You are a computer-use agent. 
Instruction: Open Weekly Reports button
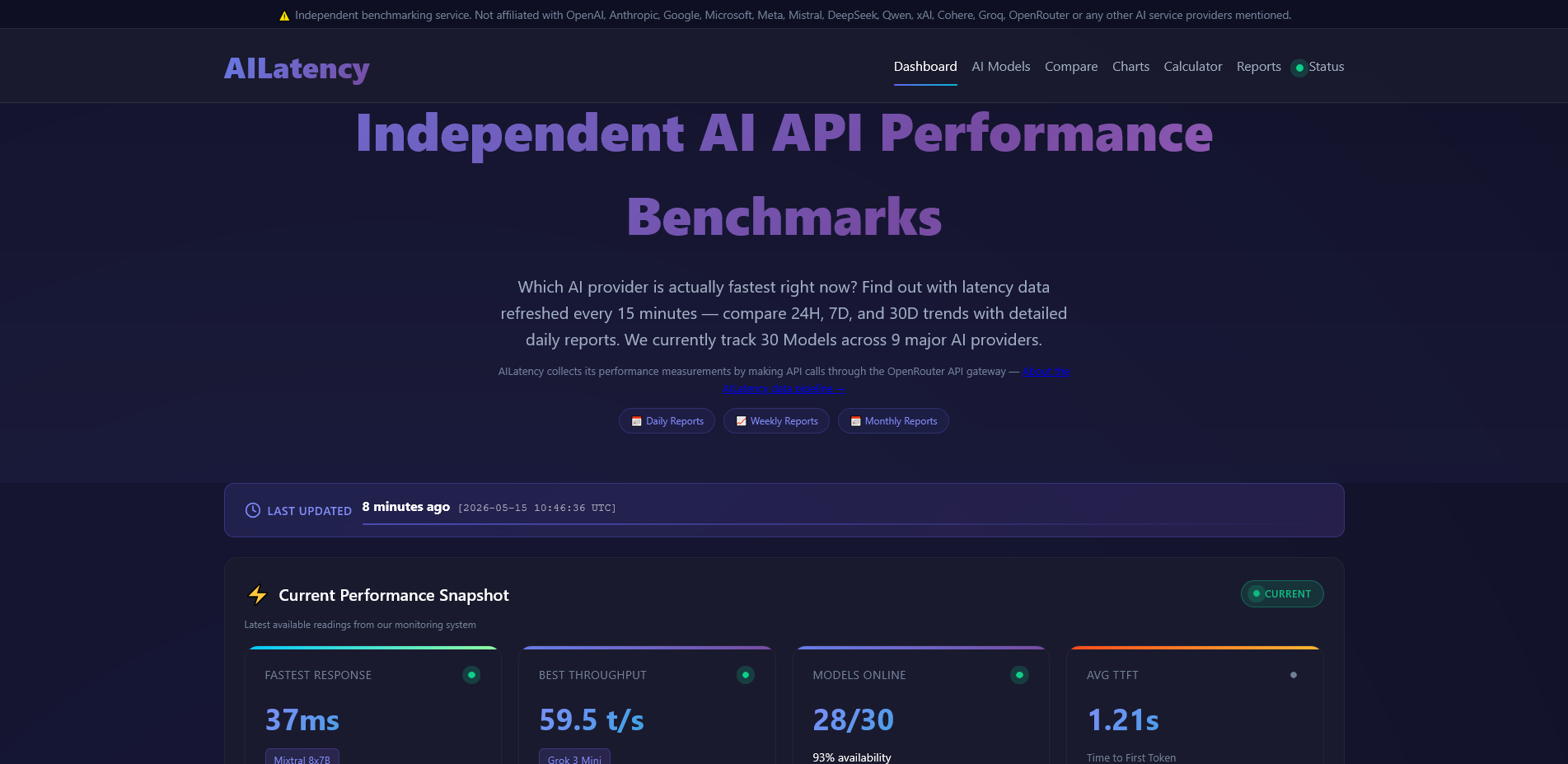776,421
